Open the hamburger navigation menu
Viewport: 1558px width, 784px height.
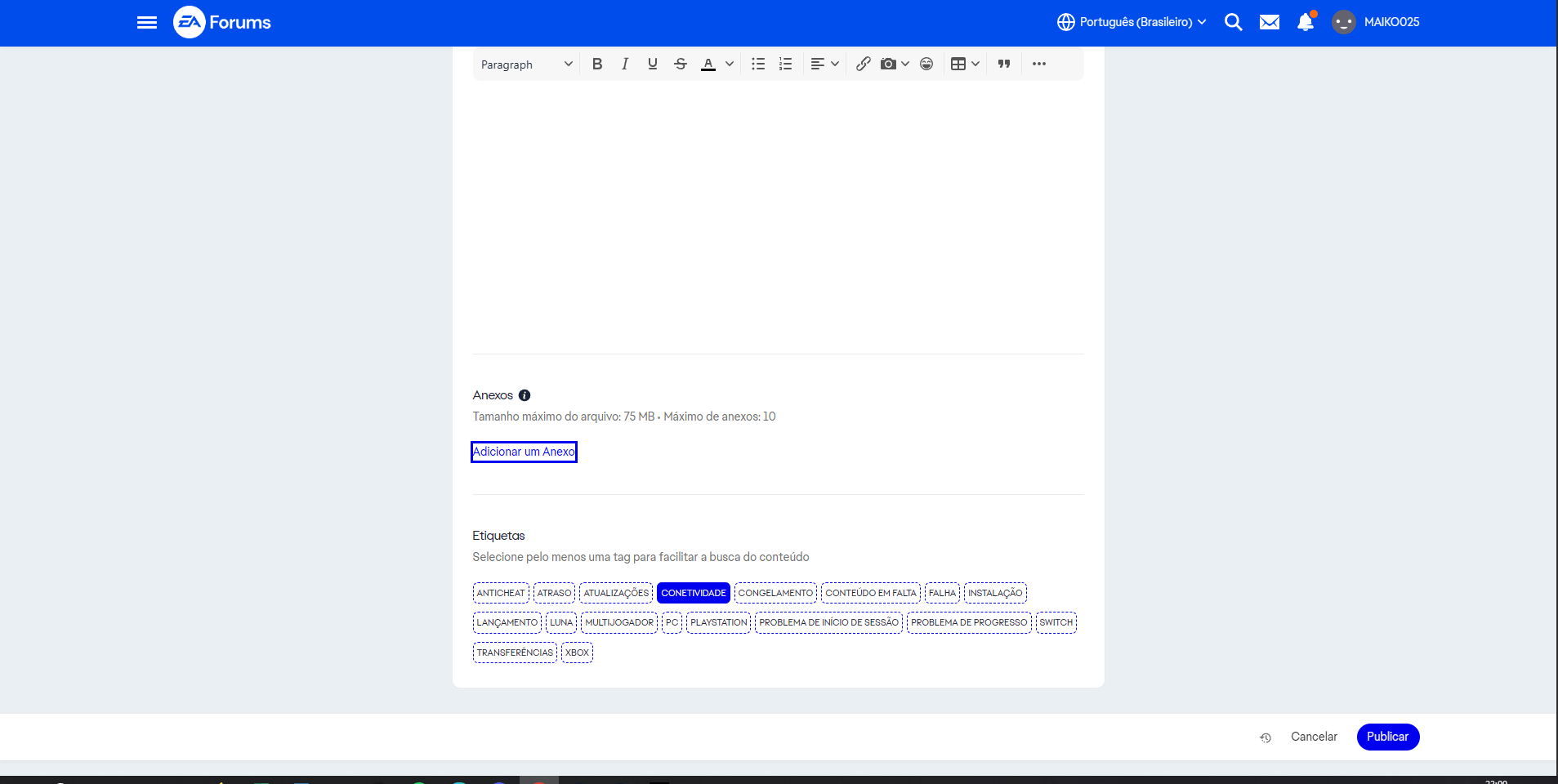[x=147, y=22]
